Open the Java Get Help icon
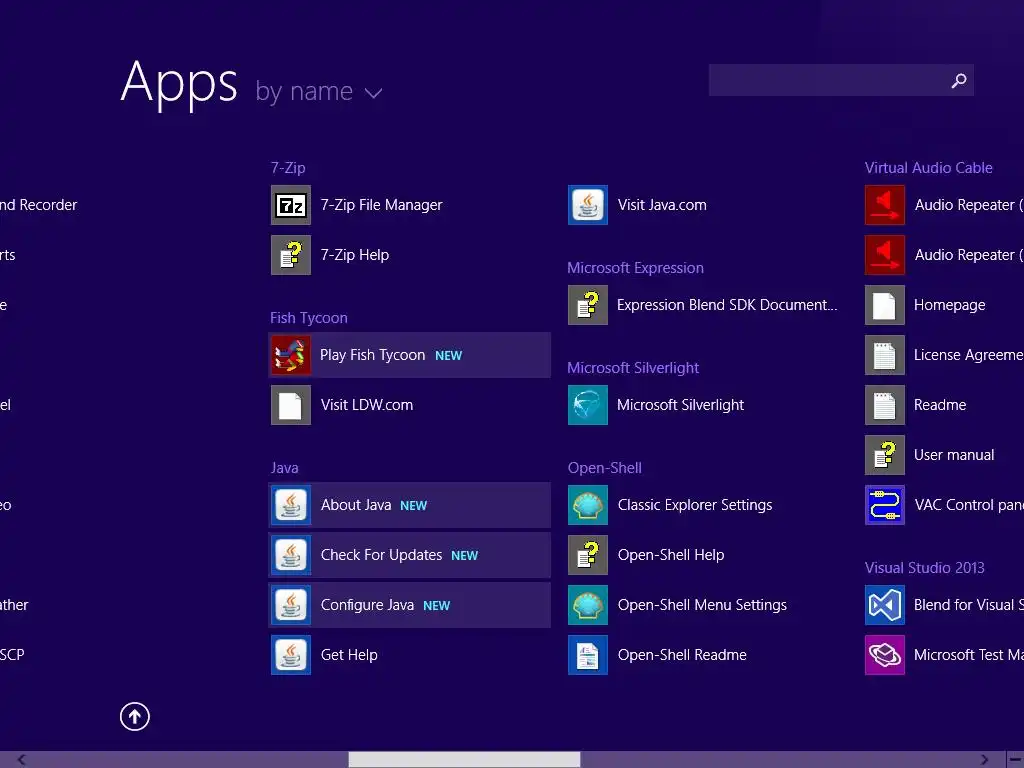 [x=291, y=655]
